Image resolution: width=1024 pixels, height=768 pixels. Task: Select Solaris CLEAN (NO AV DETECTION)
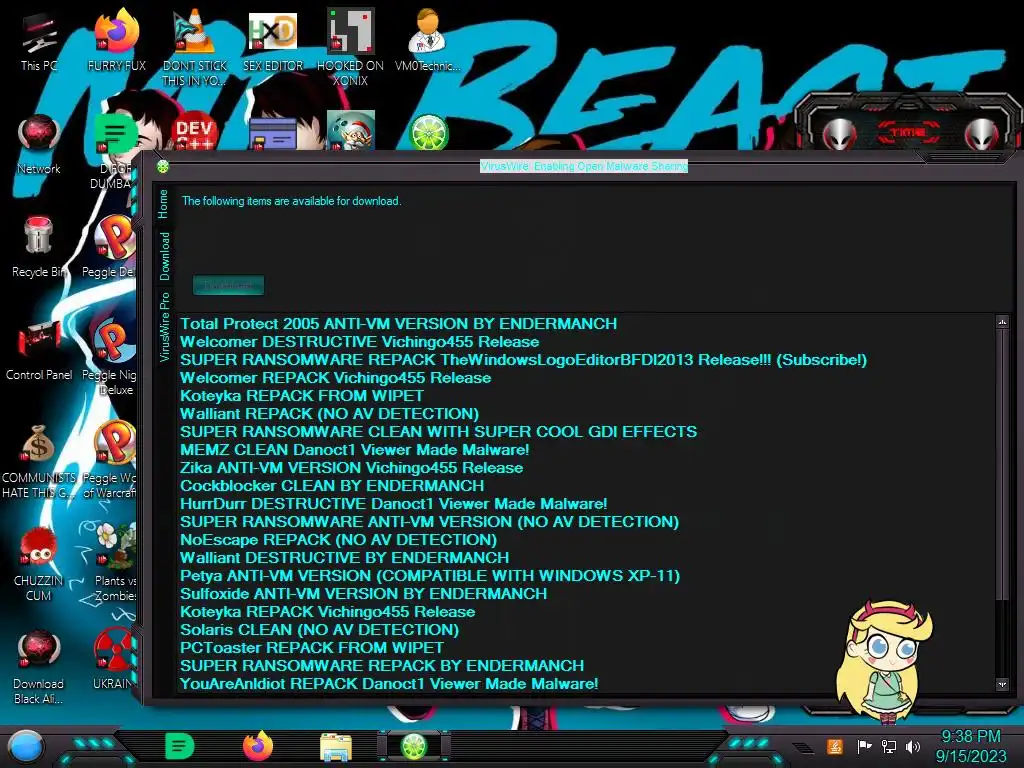319,630
